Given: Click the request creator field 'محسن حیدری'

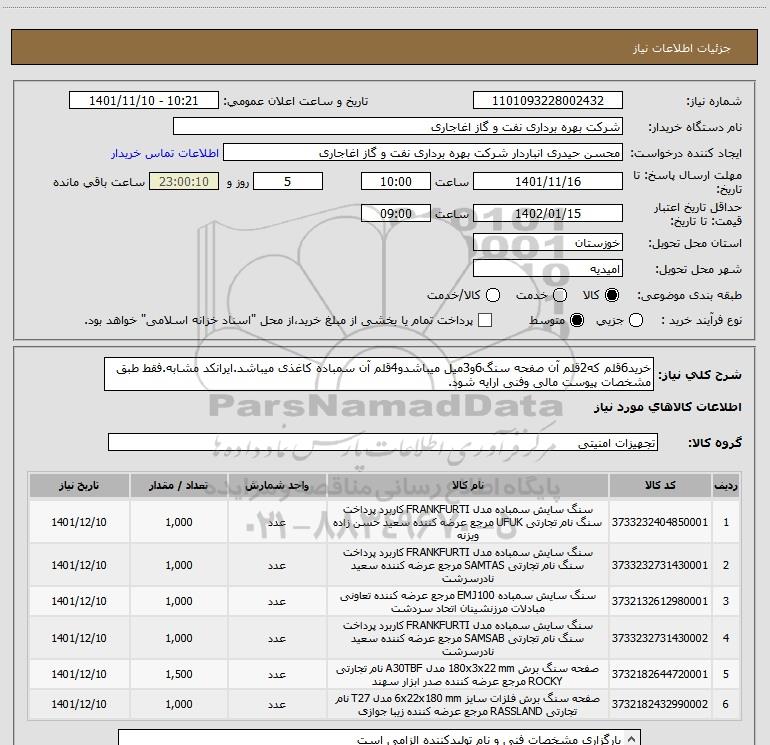Looking at the screenshot, I should pyautogui.click(x=423, y=153).
